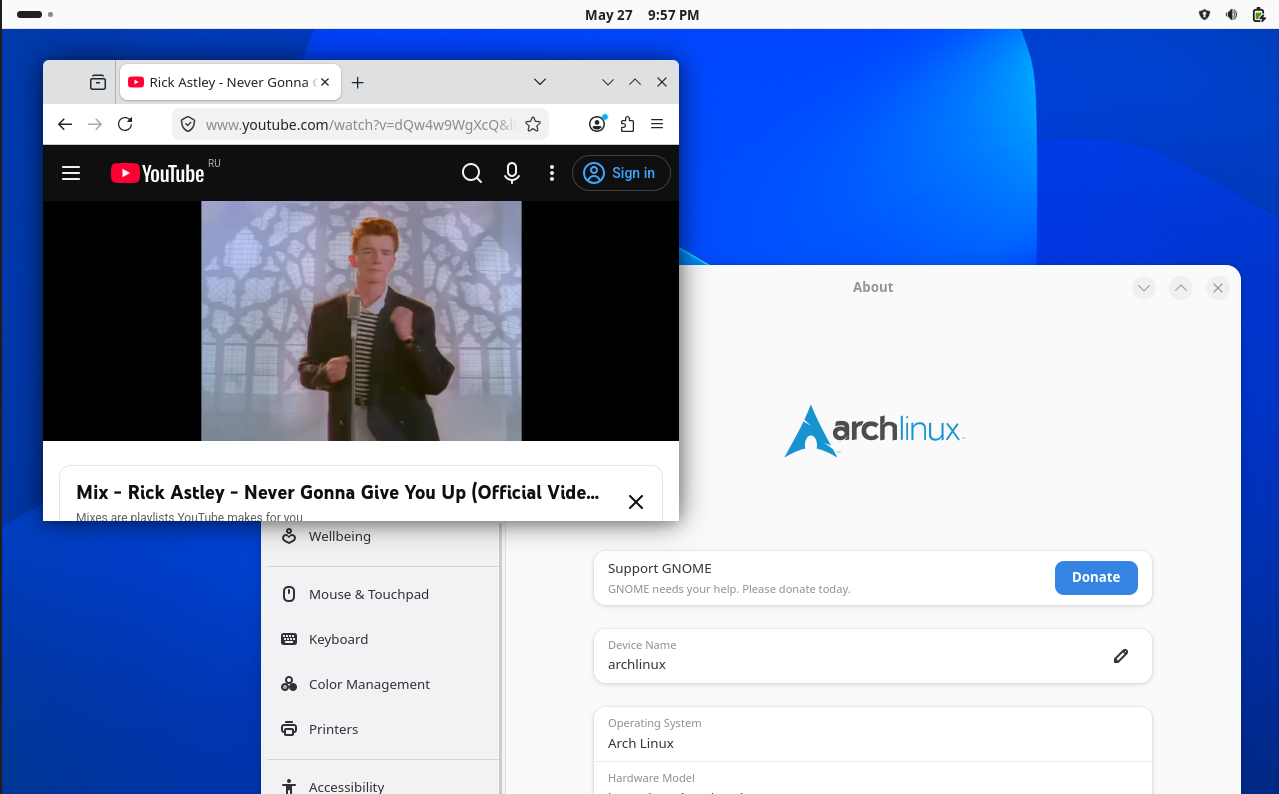The height and width of the screenshot is (794, 1279).
Task: Go back in the browser
Action: click(65, 124)
